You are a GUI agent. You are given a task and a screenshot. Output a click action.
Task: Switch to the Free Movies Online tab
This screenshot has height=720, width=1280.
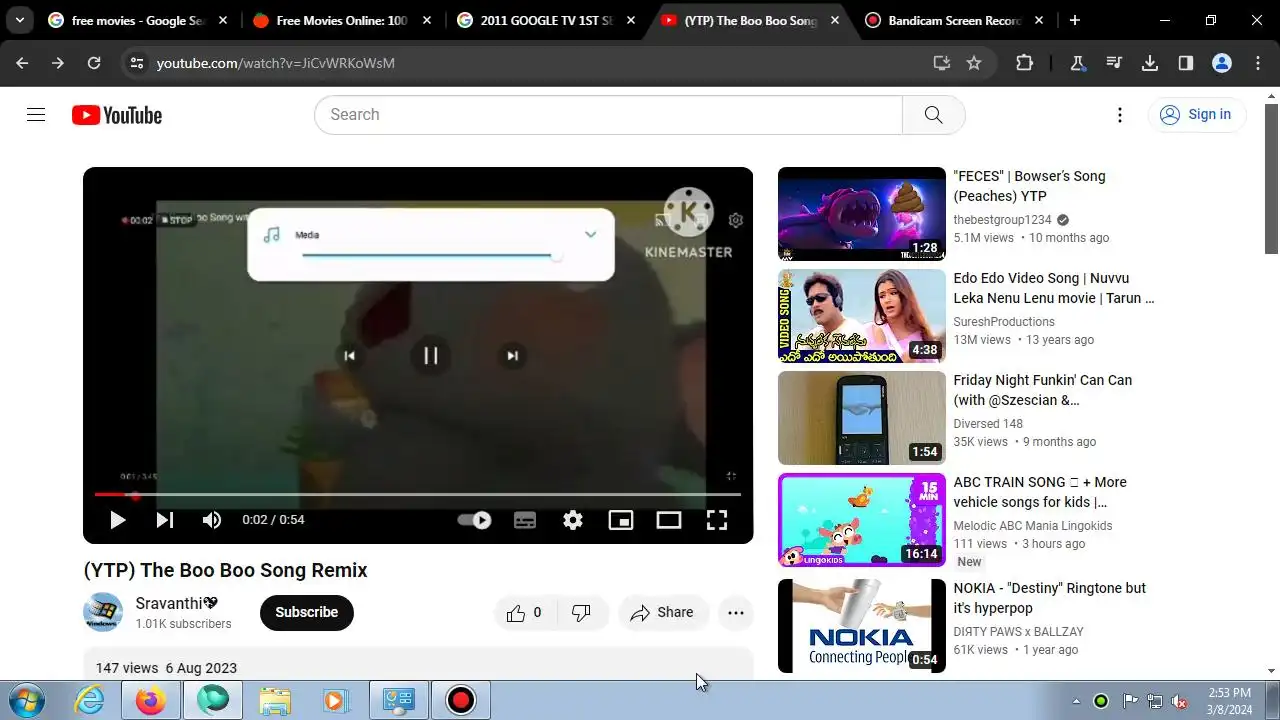(x=341, y=20)
